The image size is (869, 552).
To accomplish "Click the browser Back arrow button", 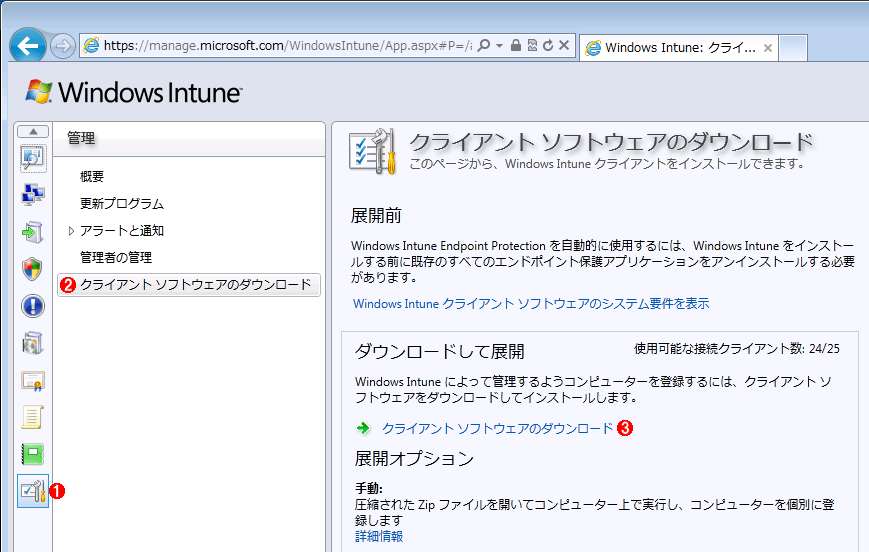I will point(27,45).
